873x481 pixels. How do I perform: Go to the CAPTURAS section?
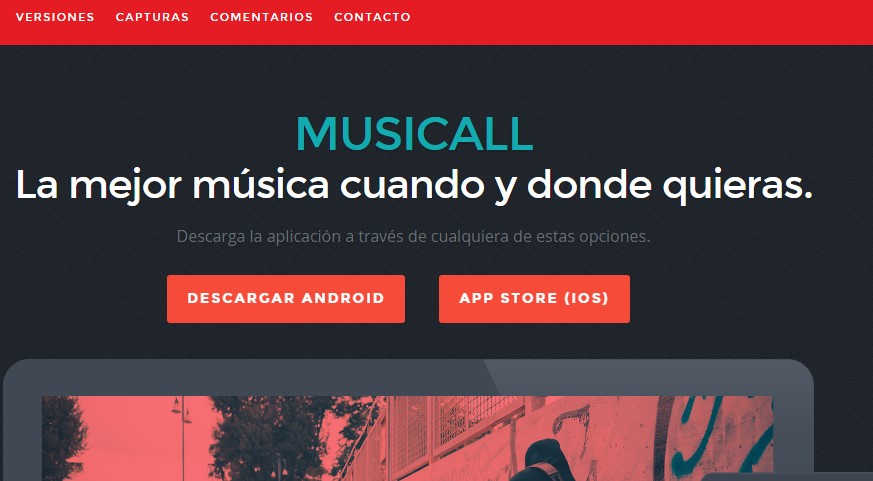pyautogui.click(x=152, y=17)
